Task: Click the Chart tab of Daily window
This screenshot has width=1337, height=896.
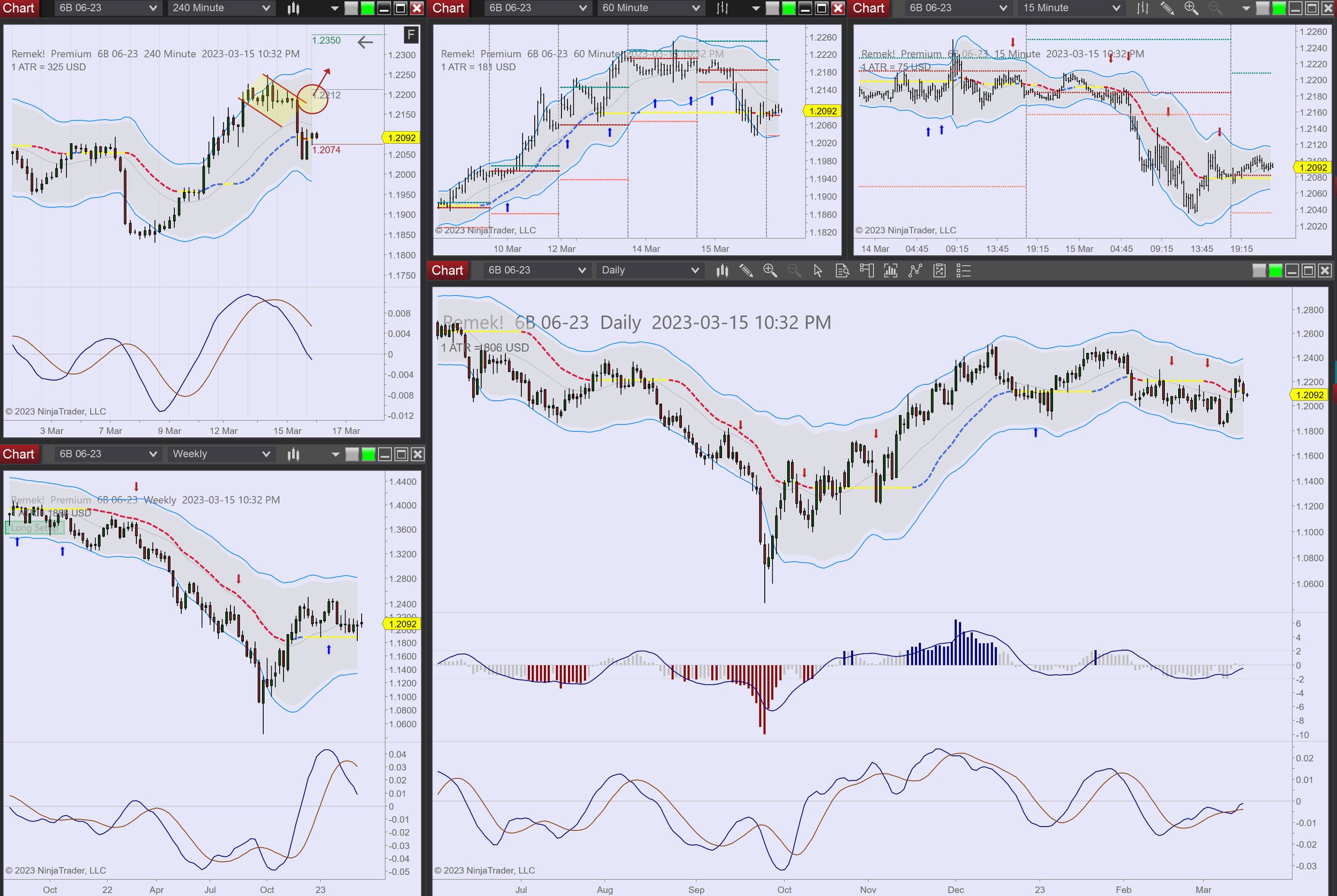Action: 447,271
